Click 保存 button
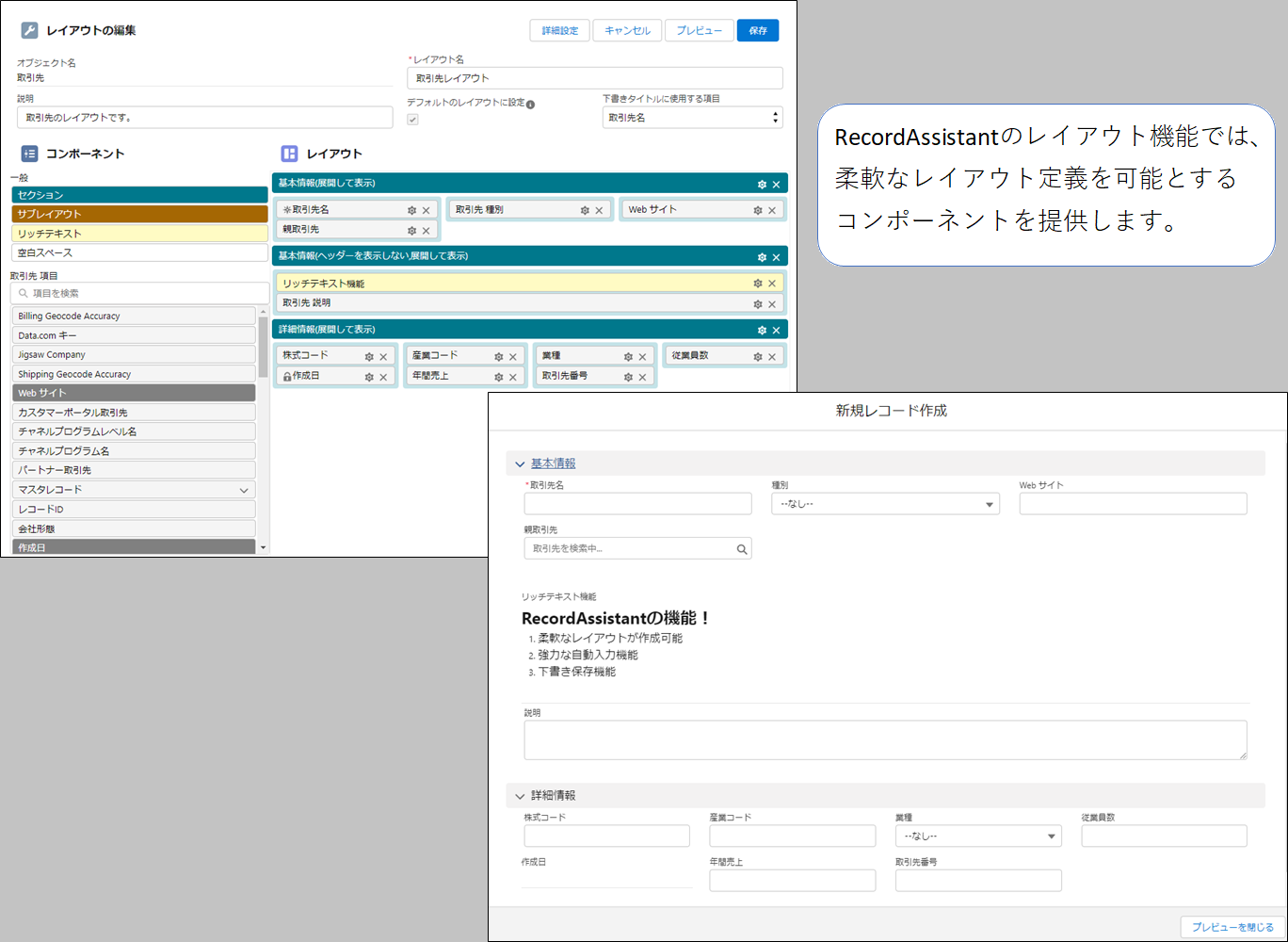 click(x=758, y=30)
